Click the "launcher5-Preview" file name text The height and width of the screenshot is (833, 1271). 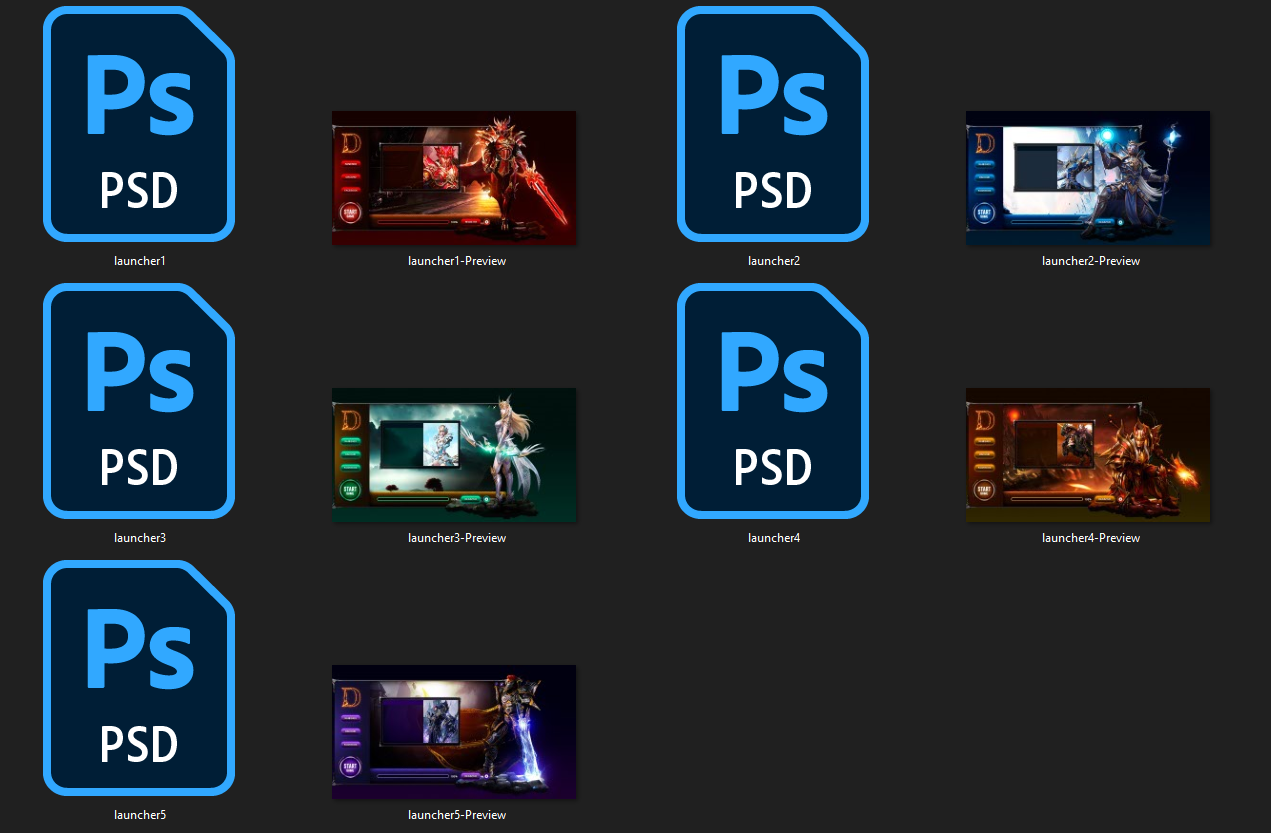(x=457, y=815)
